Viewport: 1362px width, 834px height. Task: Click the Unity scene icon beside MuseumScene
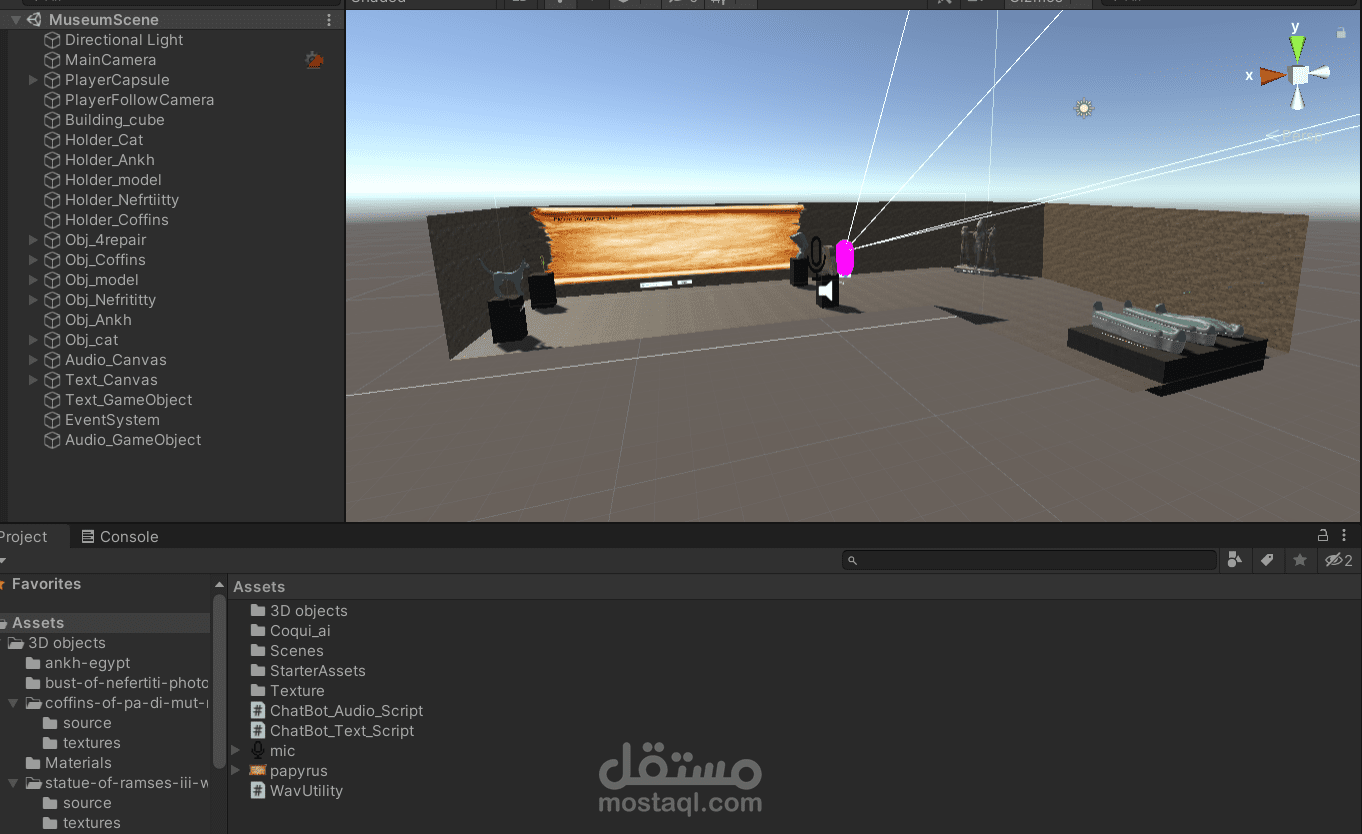tap(34, 20)
